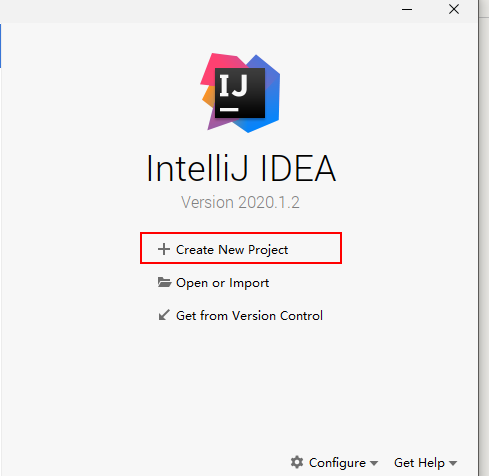
Task: Click the checkout arrow icon for Version Control
Action: [x=164, y=315]
